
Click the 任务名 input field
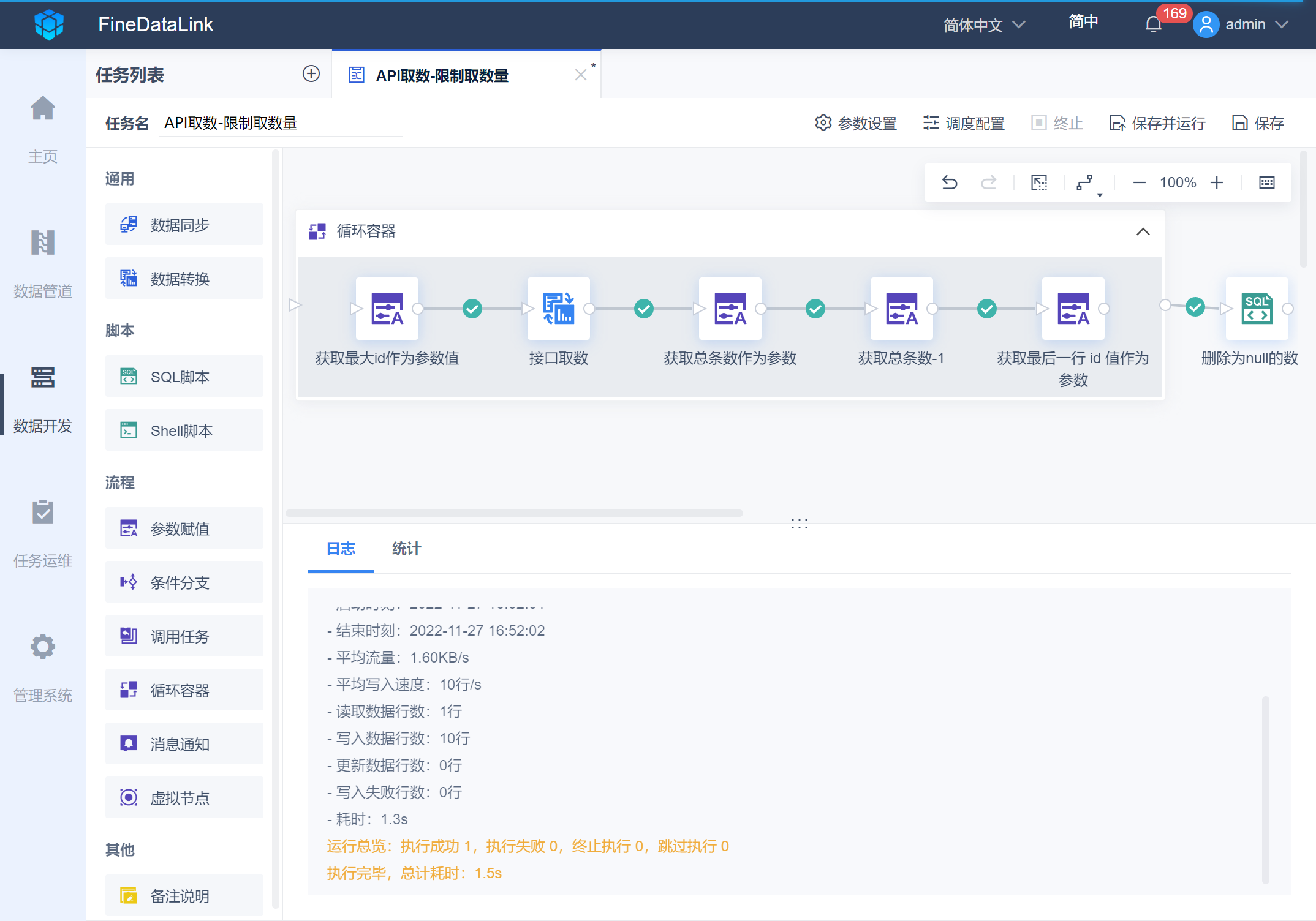point(281,124)
